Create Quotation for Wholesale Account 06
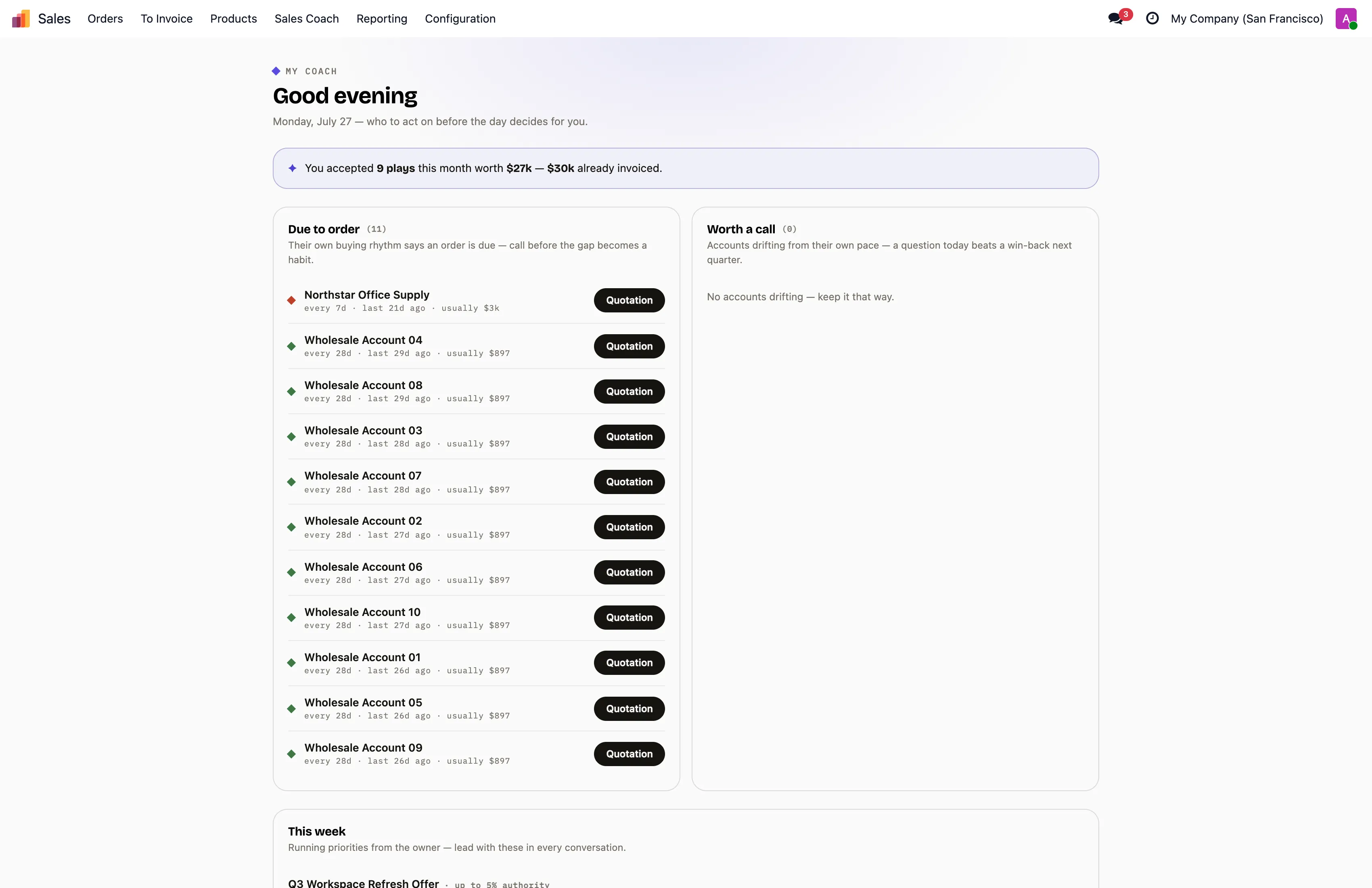 630,573
